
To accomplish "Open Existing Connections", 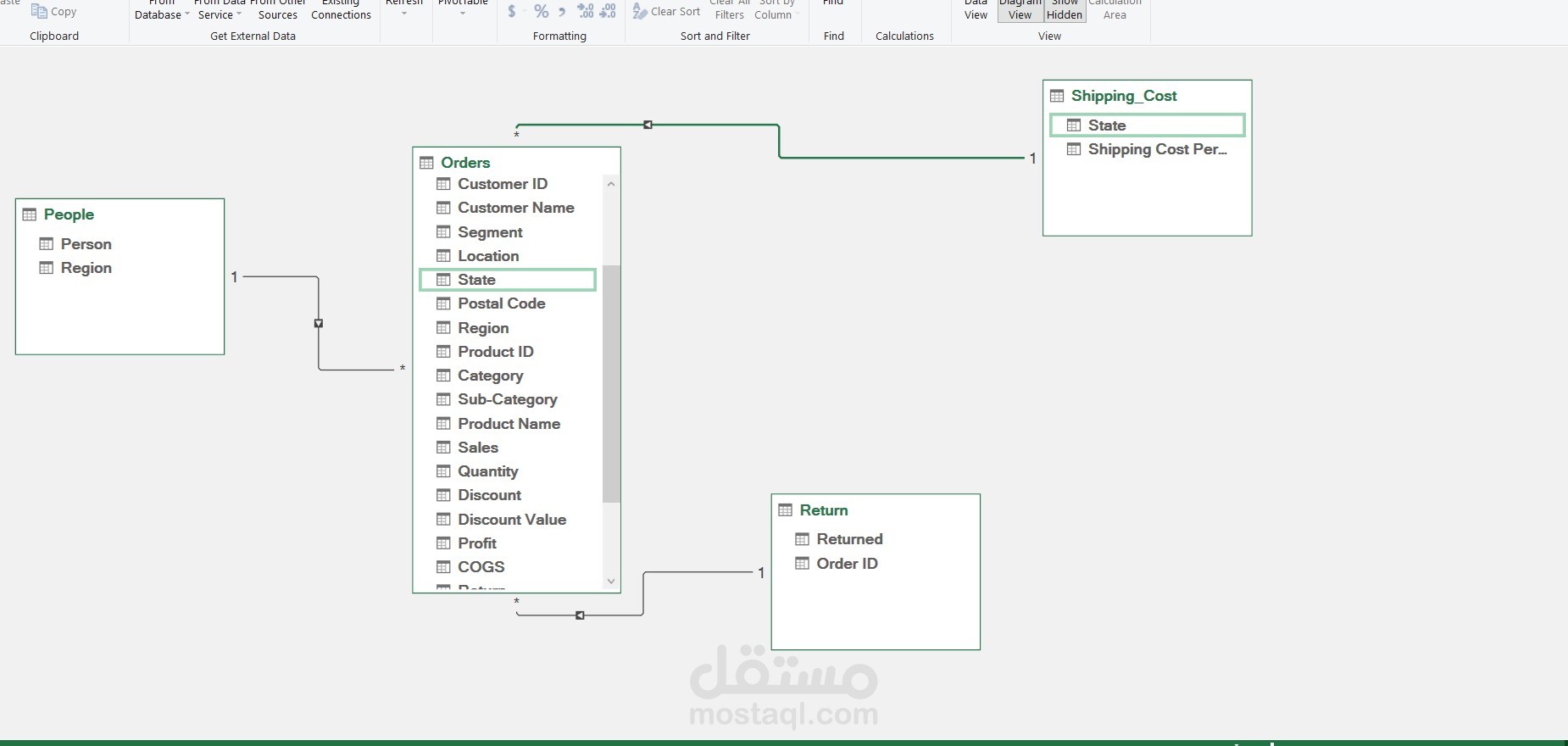I will tap(341, 10).
